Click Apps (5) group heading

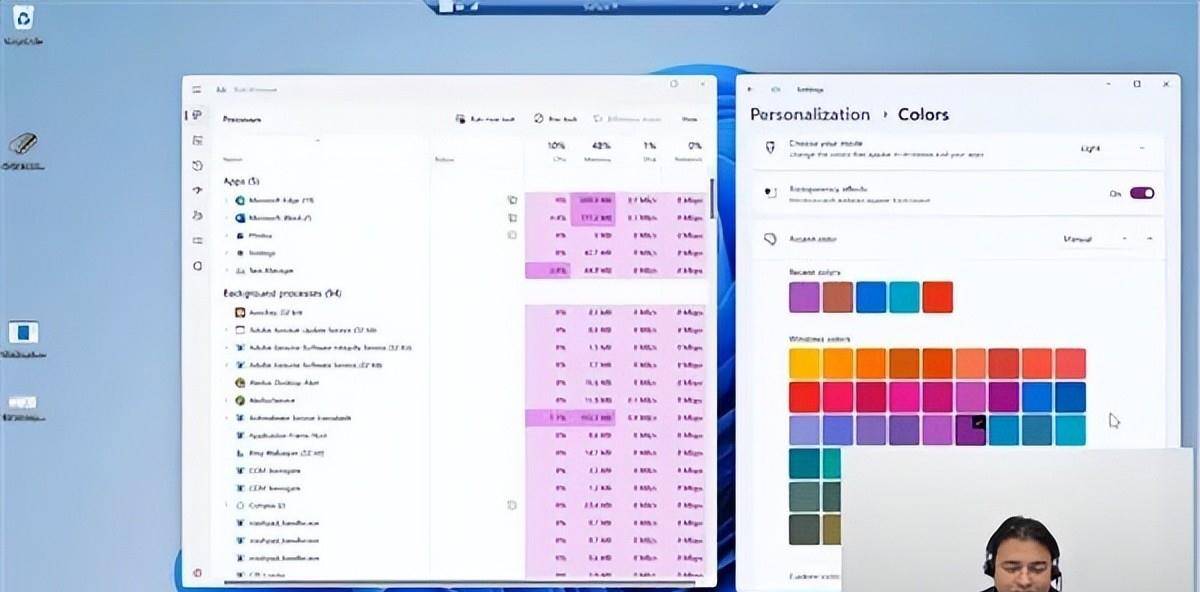click(x=239, y=182)
